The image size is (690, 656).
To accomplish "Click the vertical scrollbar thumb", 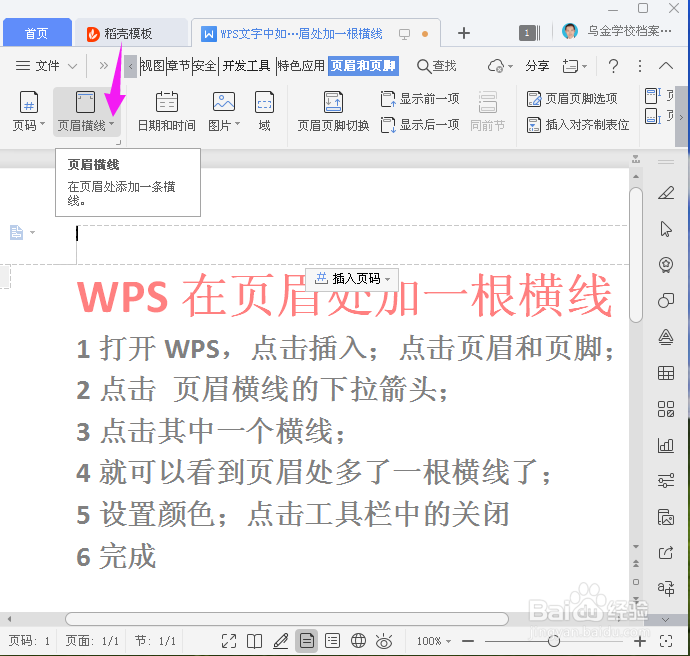I will point(636,255).
